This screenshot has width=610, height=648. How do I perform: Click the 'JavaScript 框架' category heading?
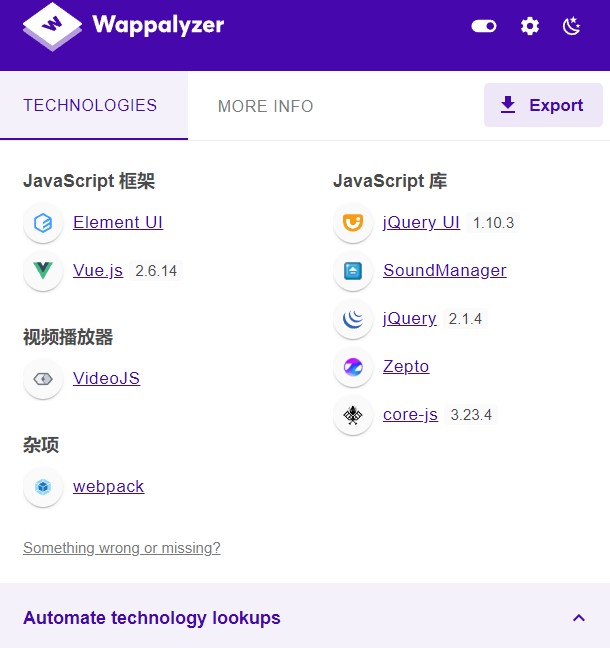click(89, 181)
